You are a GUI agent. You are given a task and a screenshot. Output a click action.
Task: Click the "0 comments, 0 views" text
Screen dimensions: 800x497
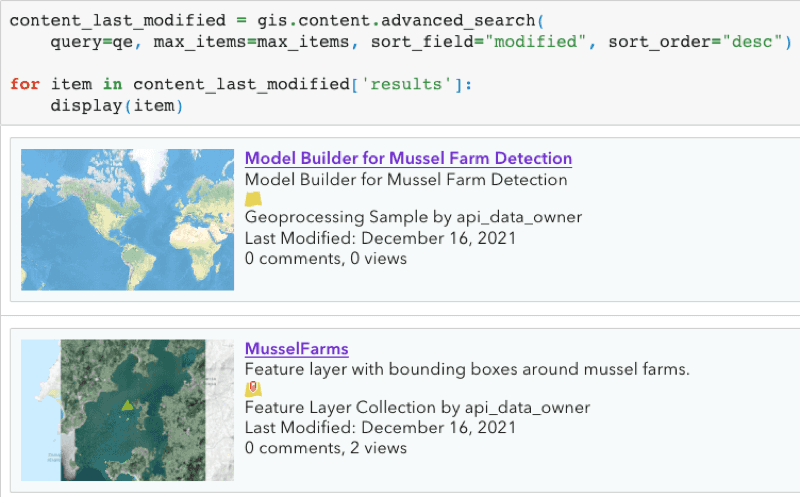coord(326,258)
